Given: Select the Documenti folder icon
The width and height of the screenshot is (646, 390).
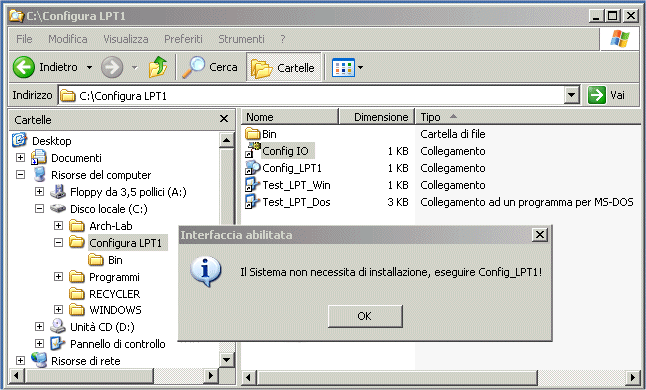Looking at the screenshot, I should pos(39,157).
